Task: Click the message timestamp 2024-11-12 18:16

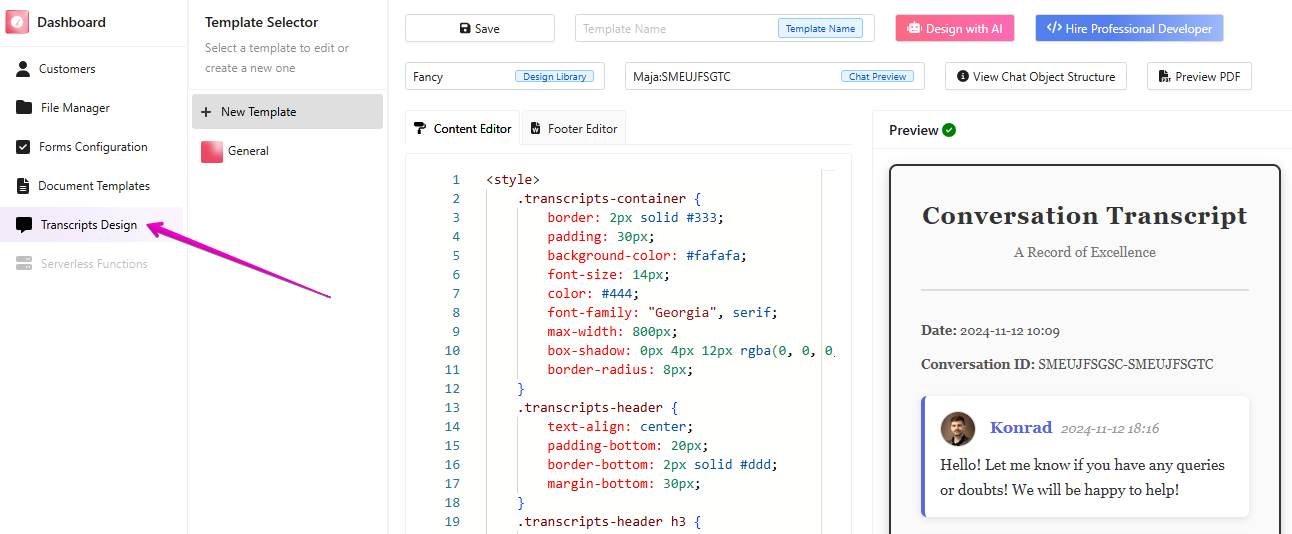Action: [1110, 429]
